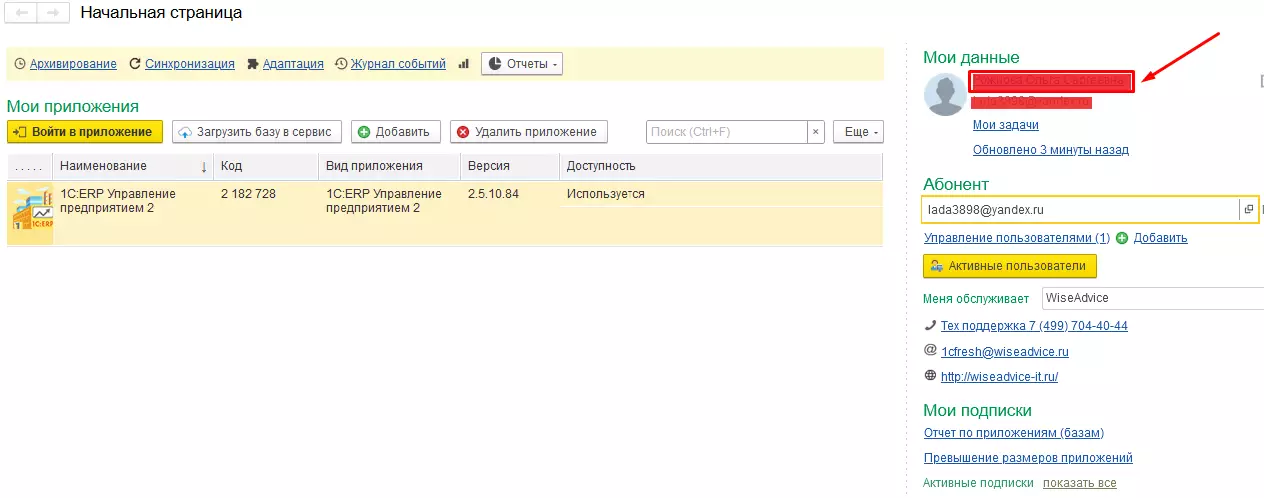The width and height of the screenshot is (1264, 498).
Task: Click the Абонент email input field
Action: tap(1081, 210)
